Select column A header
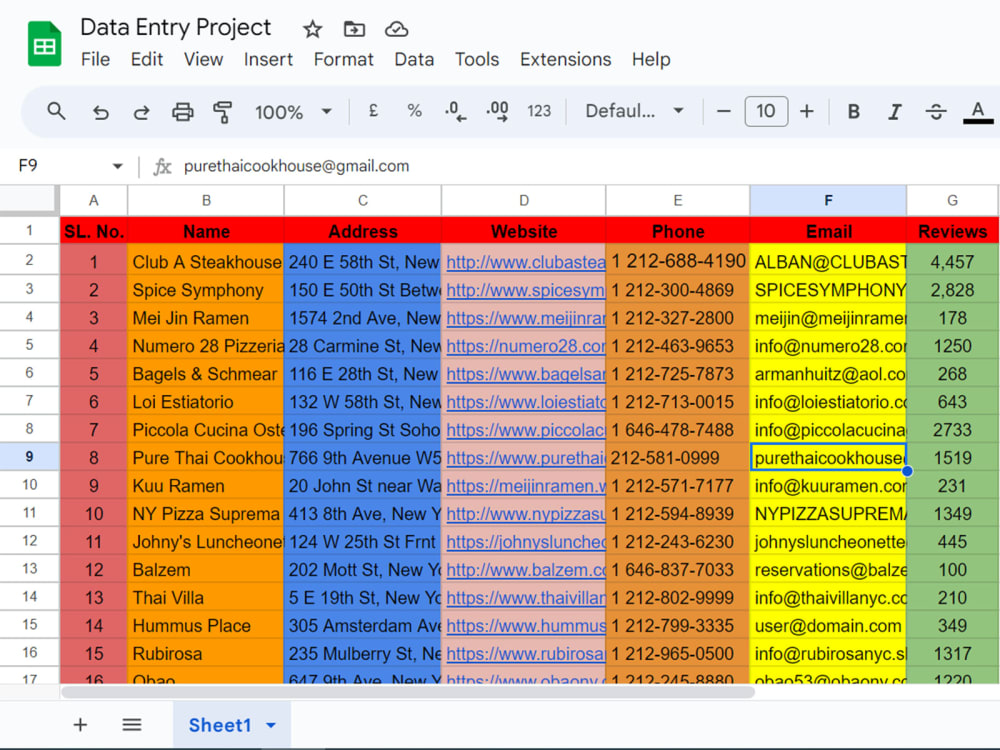Viewport: 1000px width, 750px height. 94,201
